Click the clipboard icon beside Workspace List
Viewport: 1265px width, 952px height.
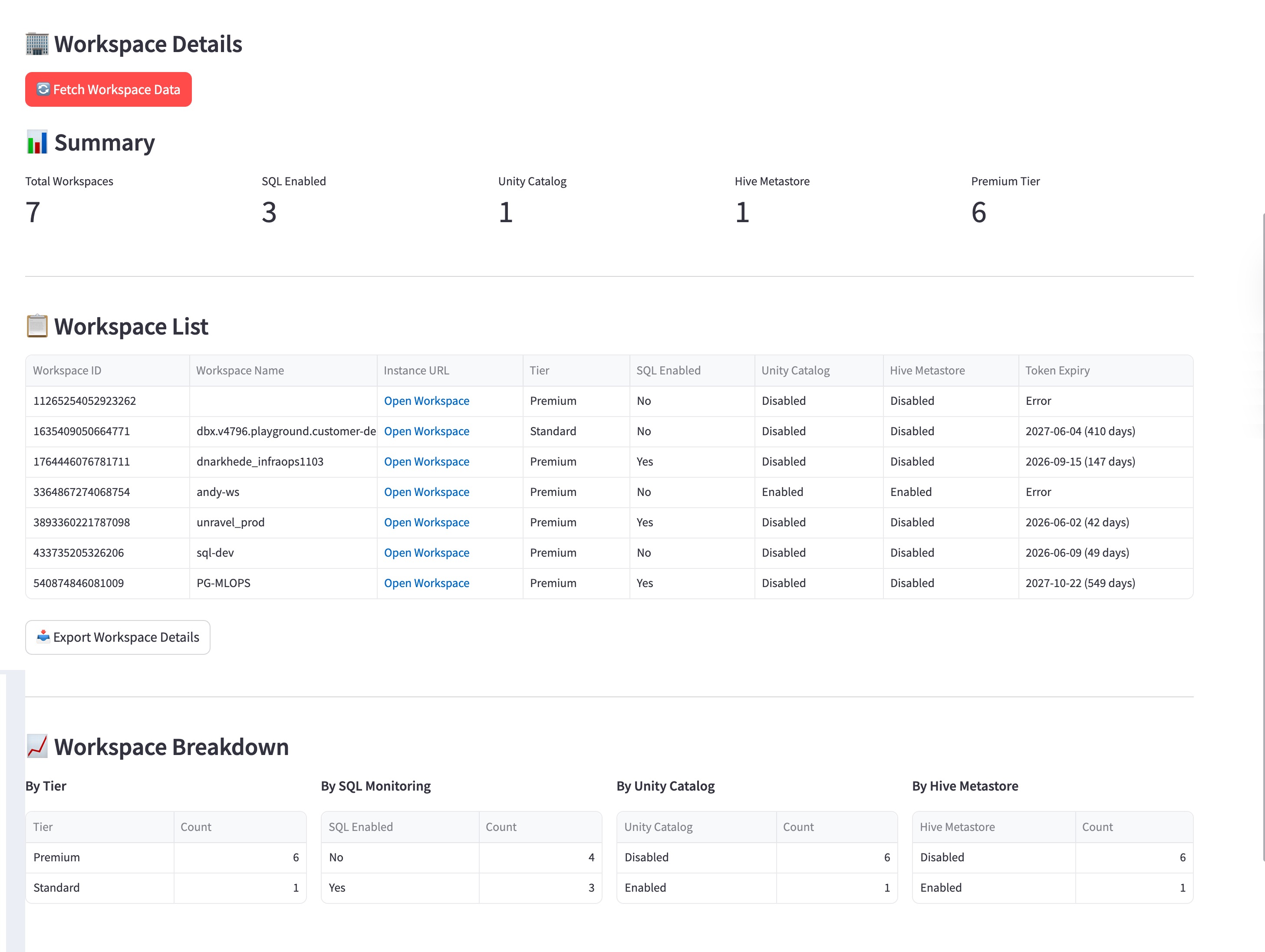[37, 326]
